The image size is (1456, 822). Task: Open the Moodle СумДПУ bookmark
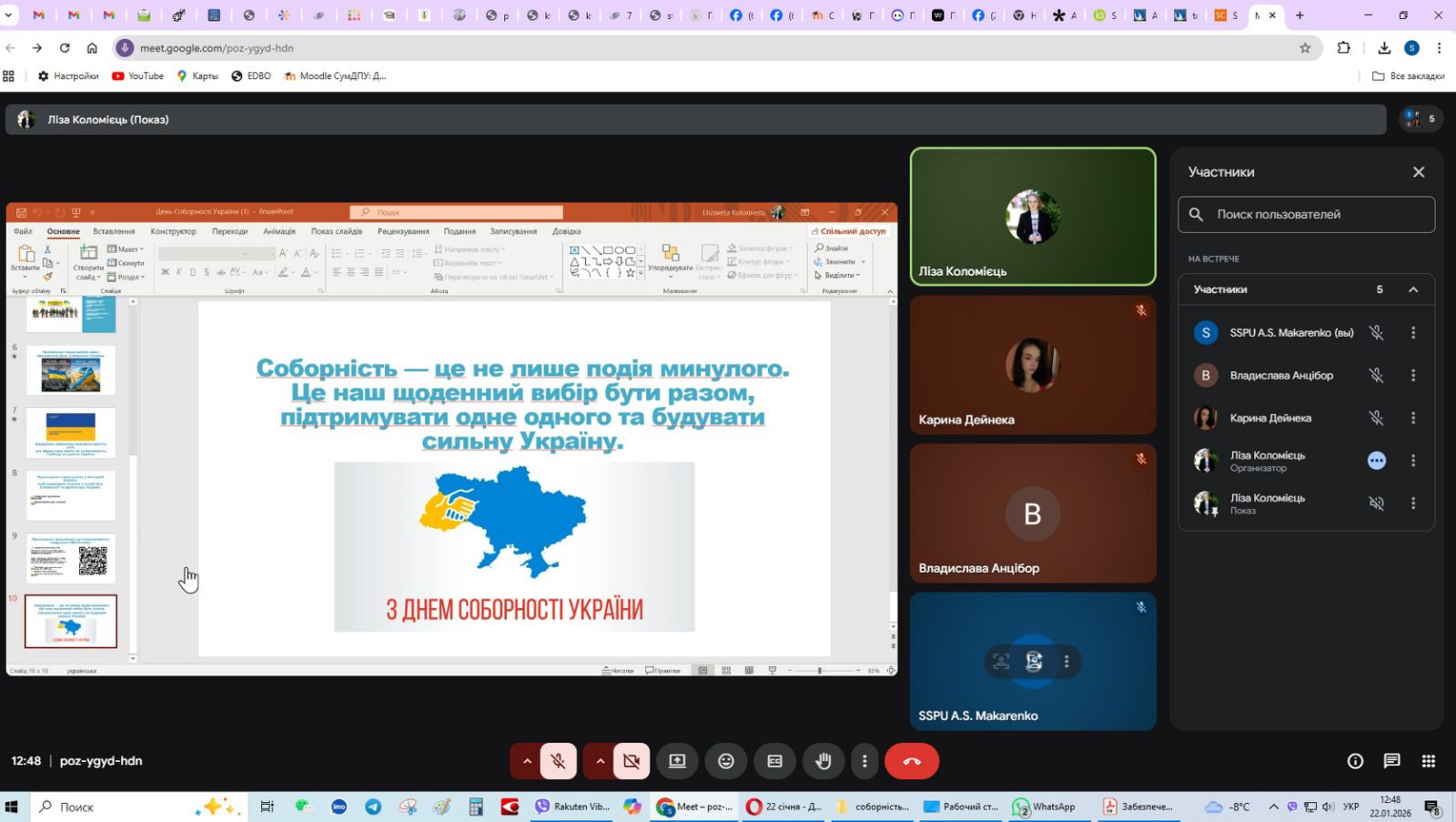[x=336, y=76]
